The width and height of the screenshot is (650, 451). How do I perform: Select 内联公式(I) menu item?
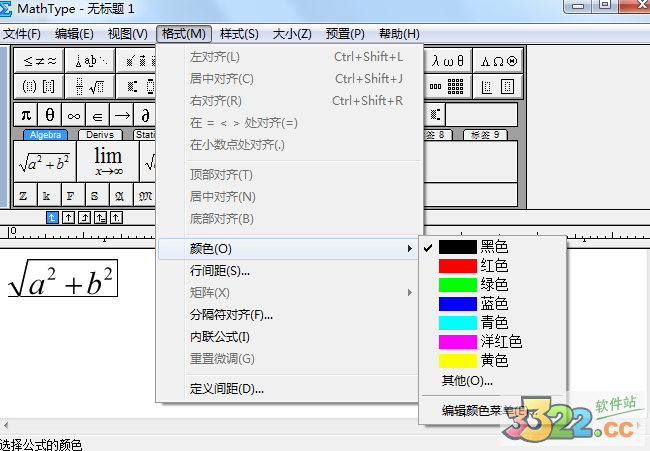288,337
